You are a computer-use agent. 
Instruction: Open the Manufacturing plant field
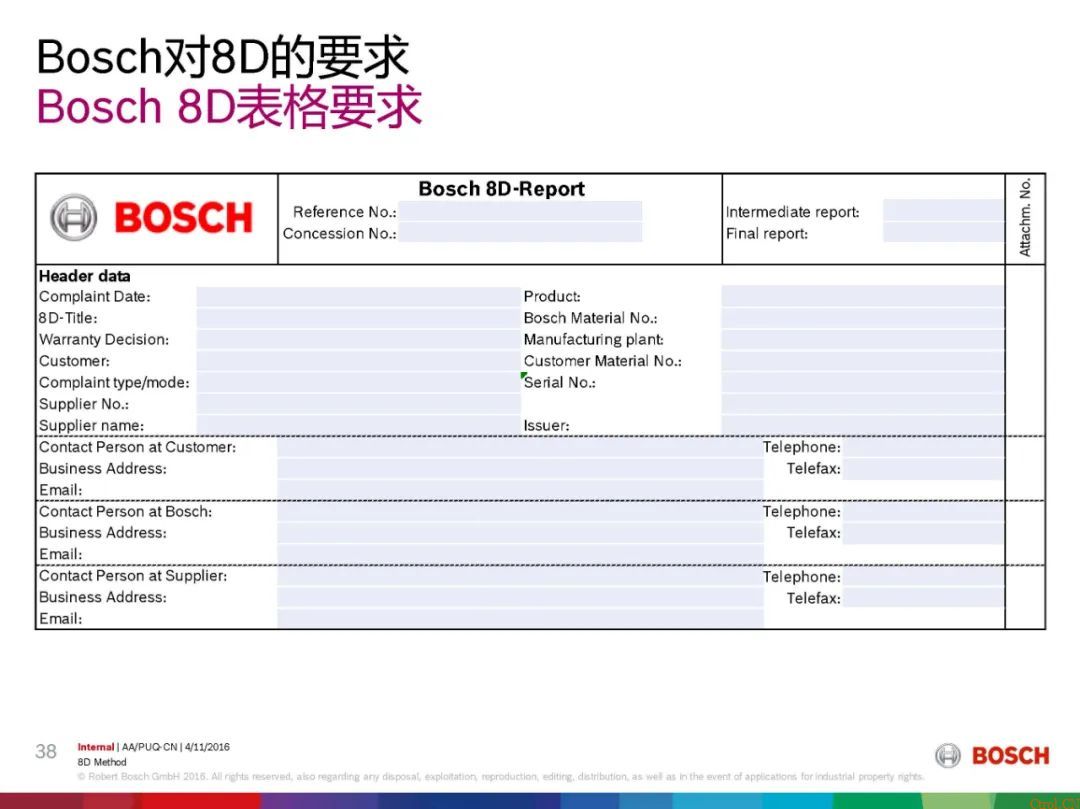(860, 339)
